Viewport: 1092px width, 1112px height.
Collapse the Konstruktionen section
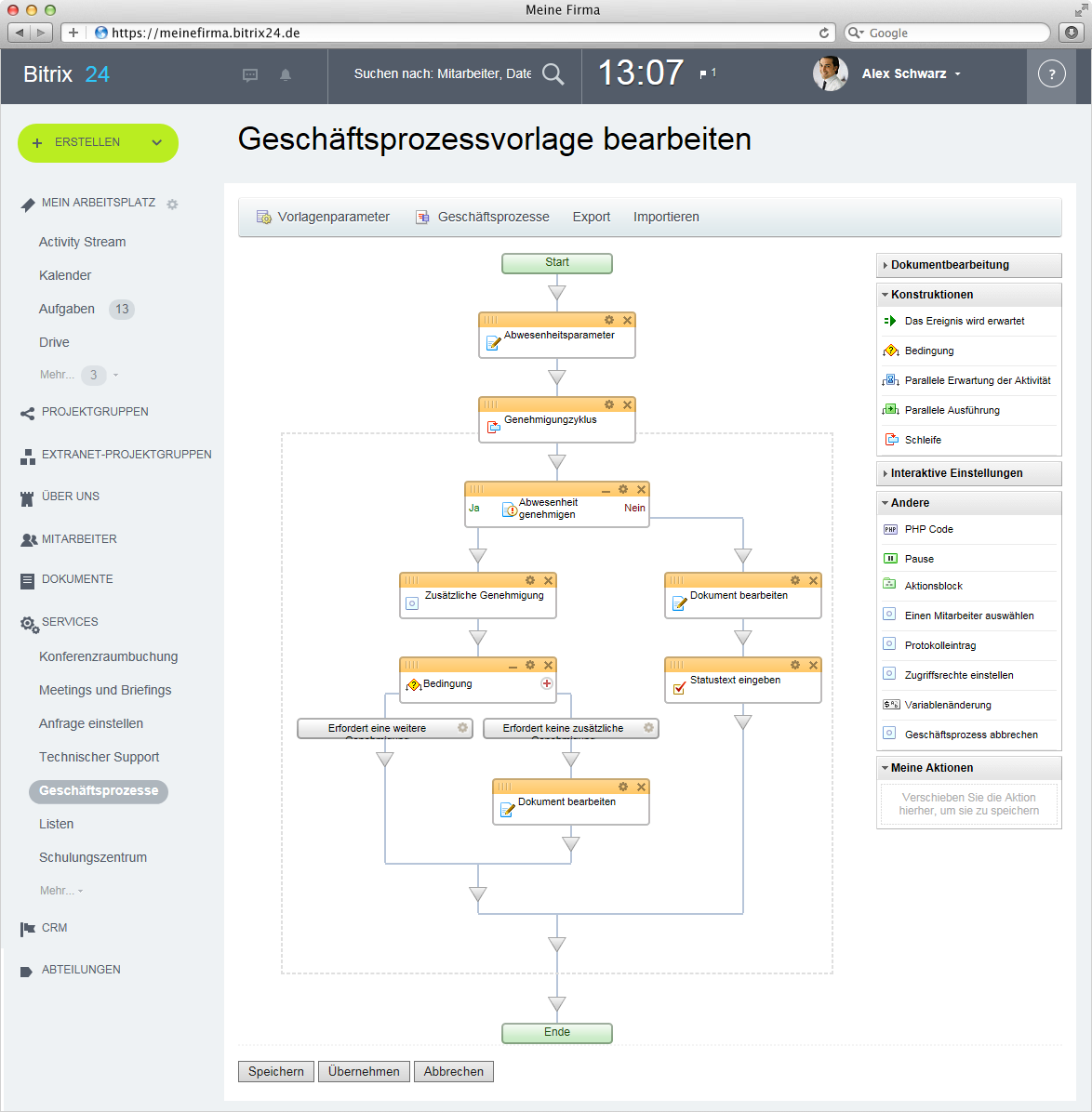click(x=968, y=295)
